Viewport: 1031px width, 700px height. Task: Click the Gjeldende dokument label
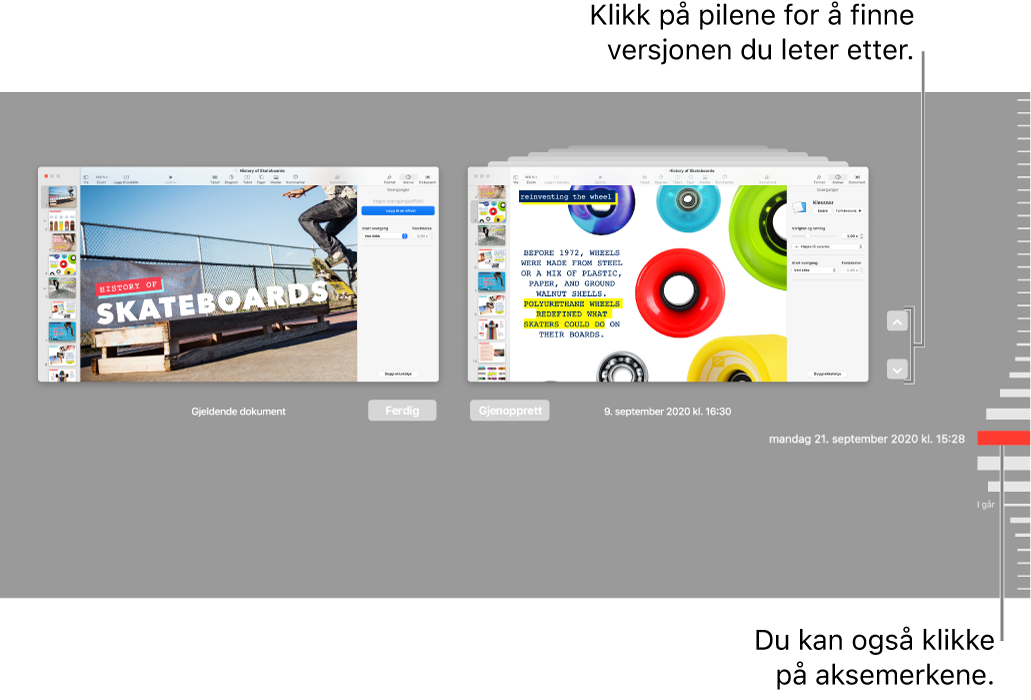click(238, 411)
